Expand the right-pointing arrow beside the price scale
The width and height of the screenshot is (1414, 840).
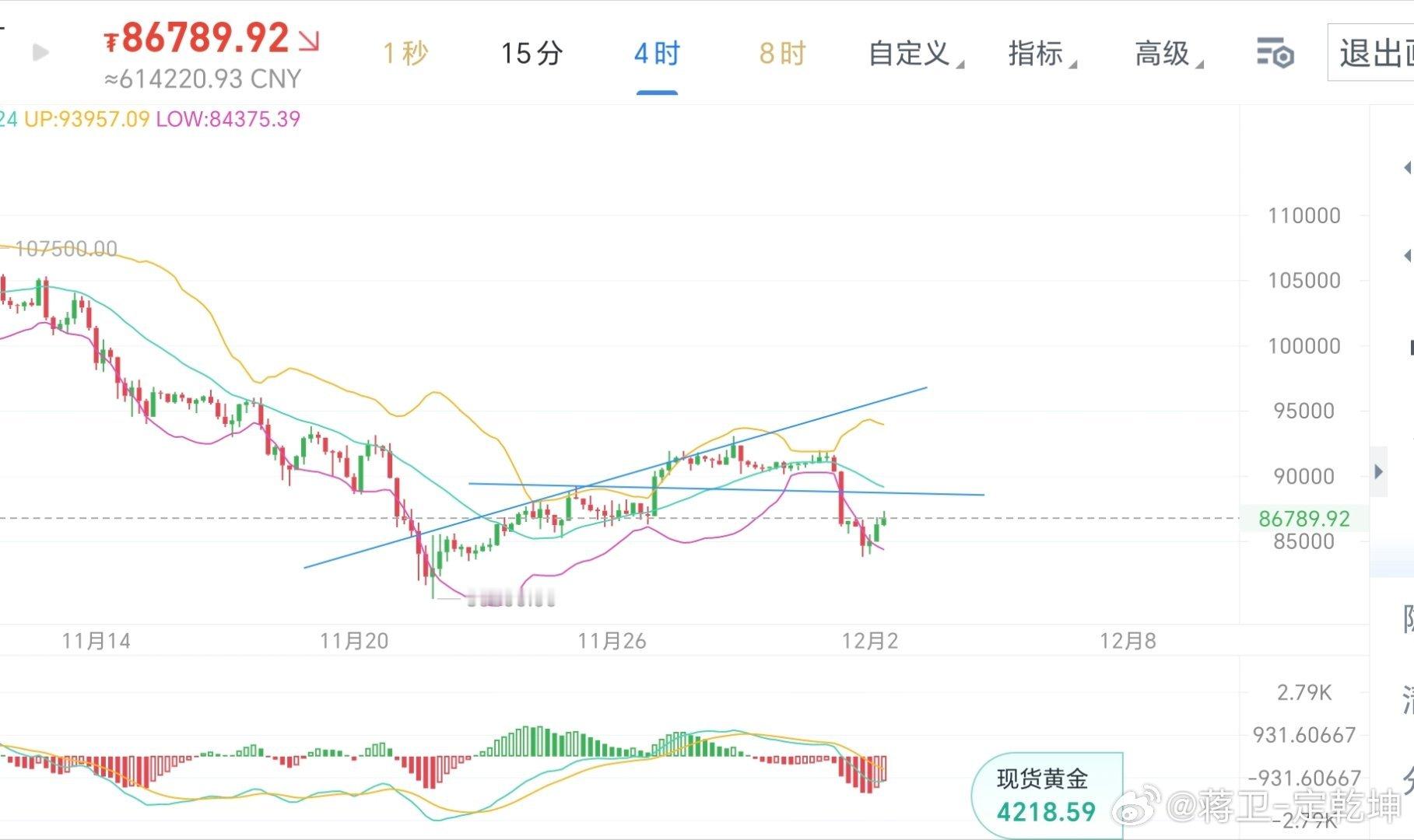pos(1377,471)
